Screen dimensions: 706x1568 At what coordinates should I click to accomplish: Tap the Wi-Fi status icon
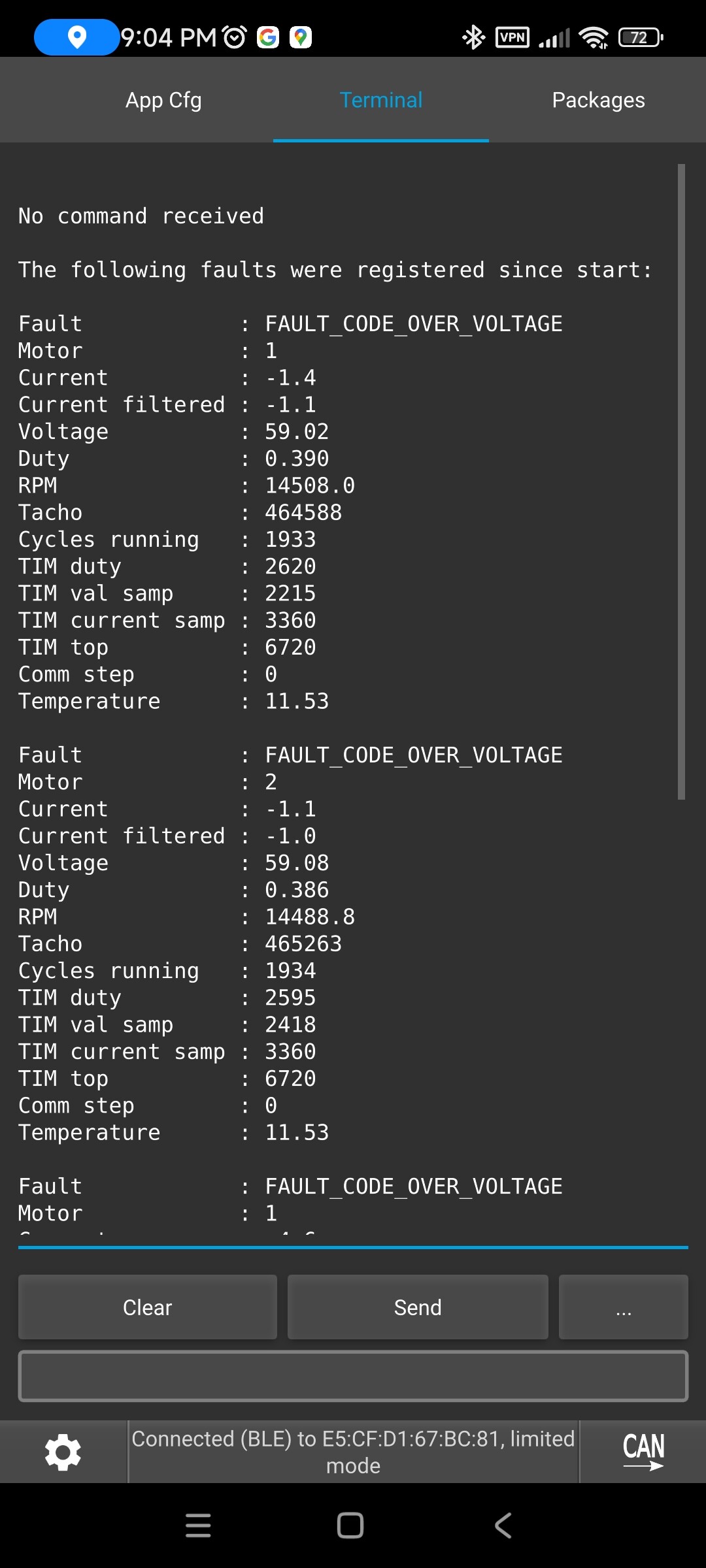pyautogui.click(x=594, y=37)
